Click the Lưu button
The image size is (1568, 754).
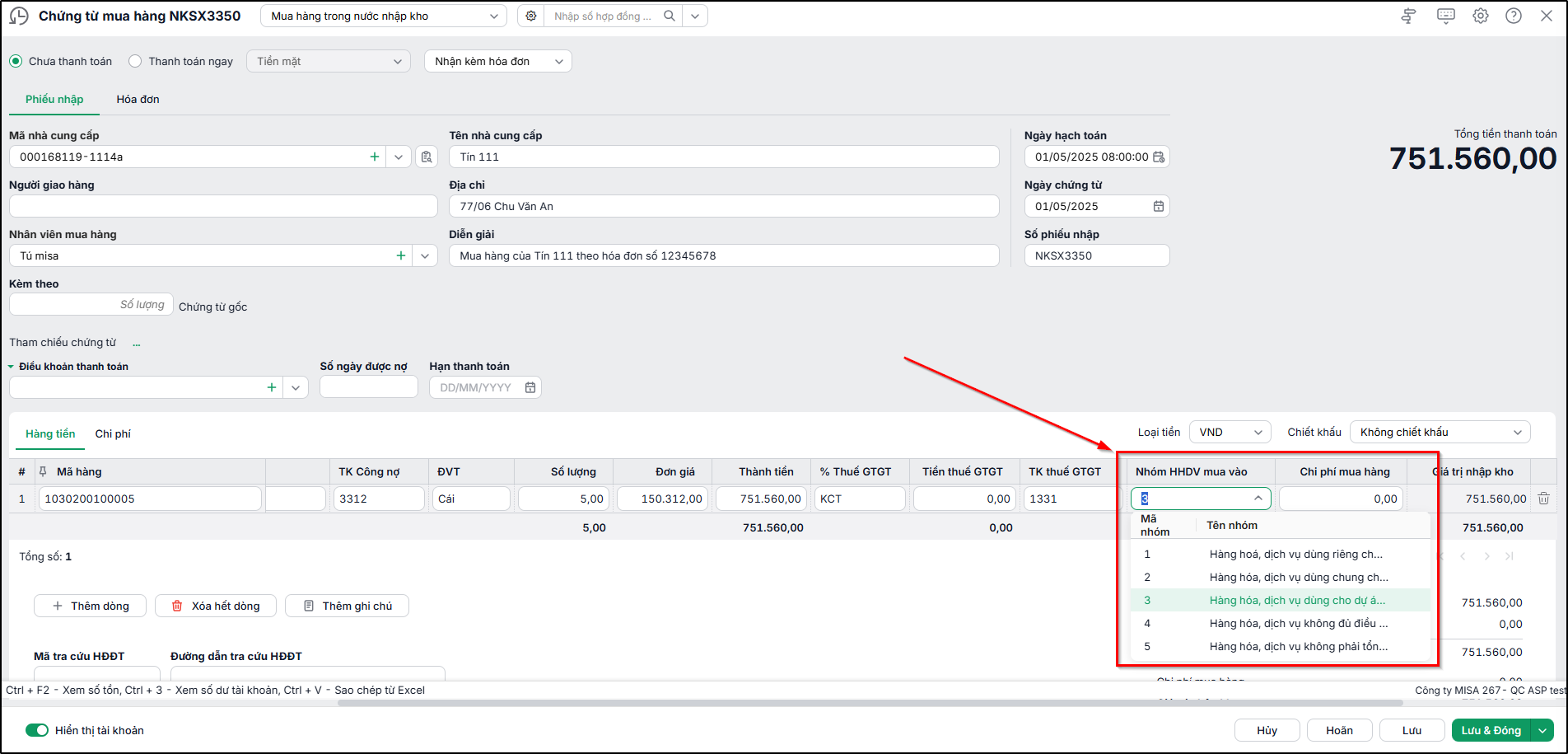click(1412, 730)
